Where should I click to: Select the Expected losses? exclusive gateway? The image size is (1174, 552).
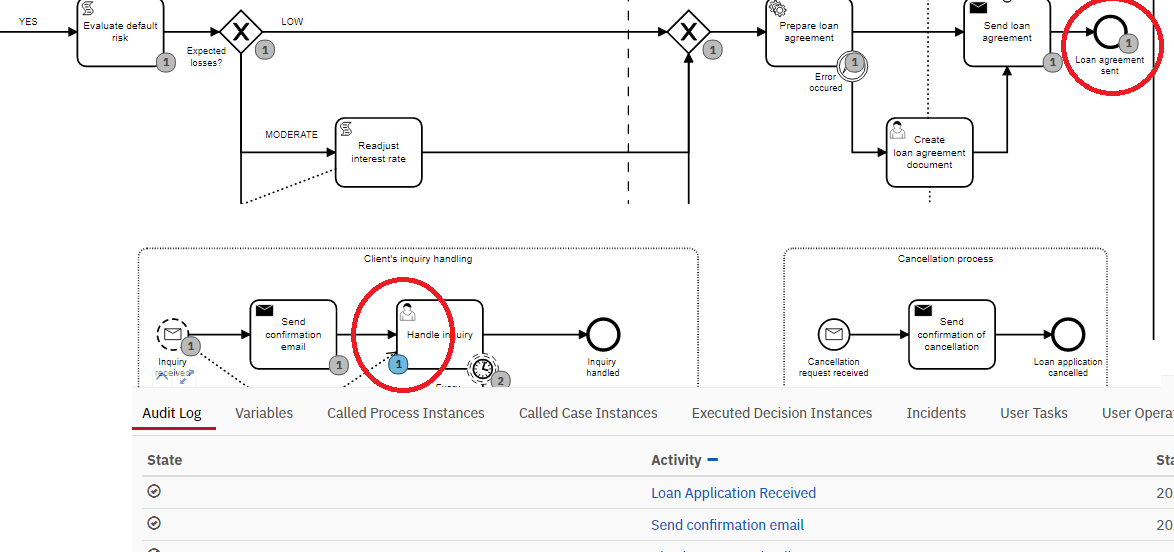pos(240,31)
